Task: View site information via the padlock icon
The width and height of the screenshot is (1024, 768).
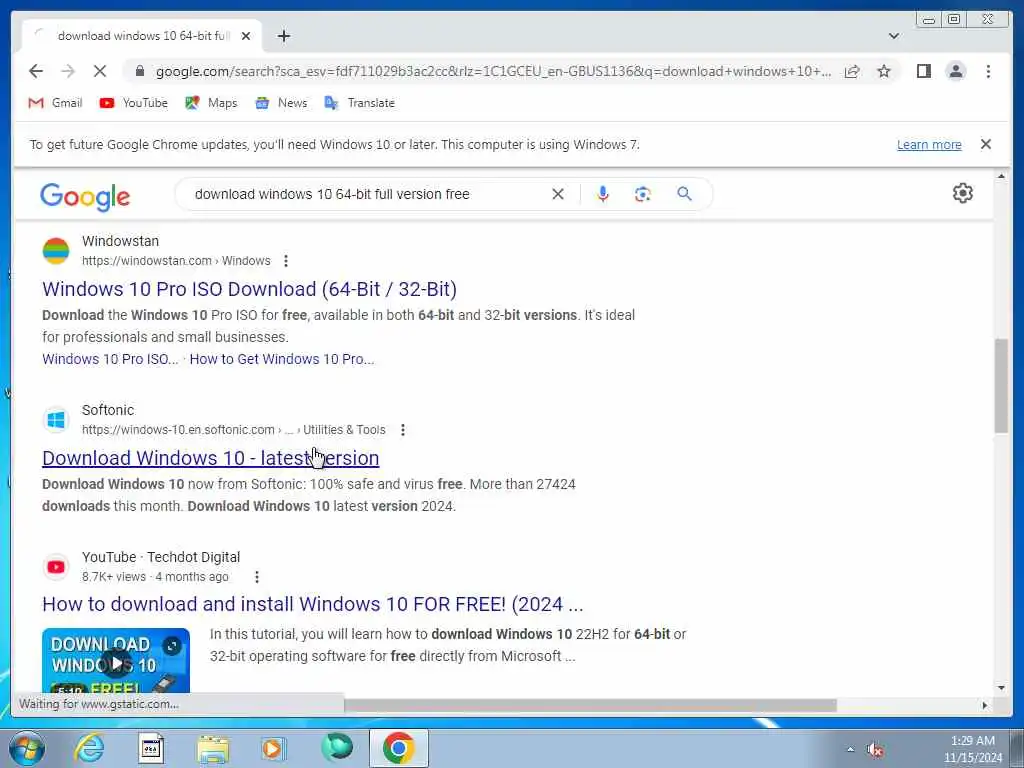Action: [x=140, y=71]
